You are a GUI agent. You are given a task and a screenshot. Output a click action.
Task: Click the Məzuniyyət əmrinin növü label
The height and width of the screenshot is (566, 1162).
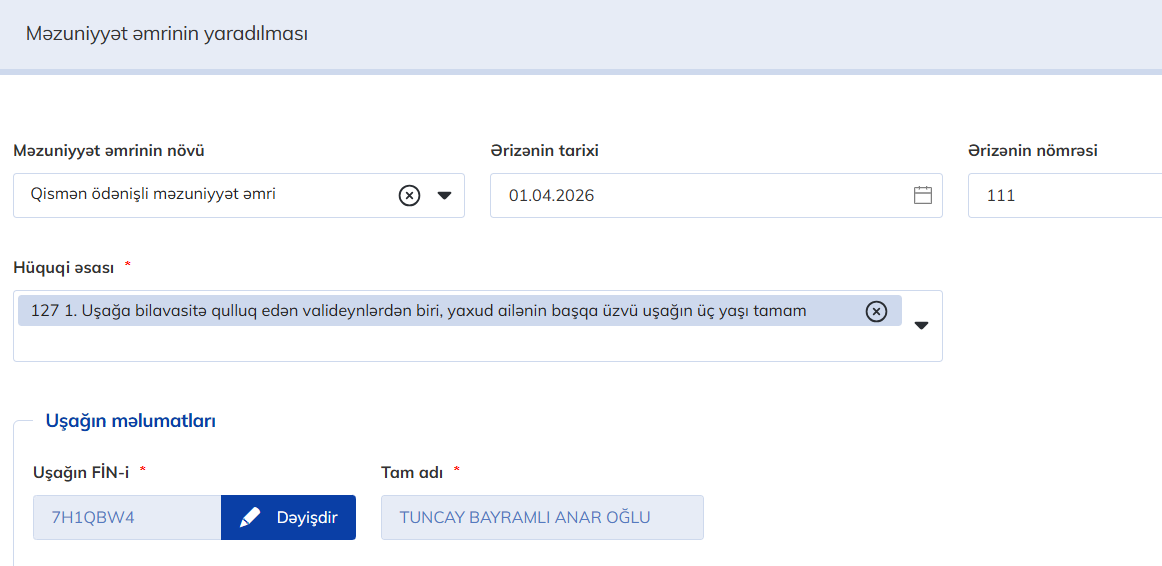coord(109,151)
